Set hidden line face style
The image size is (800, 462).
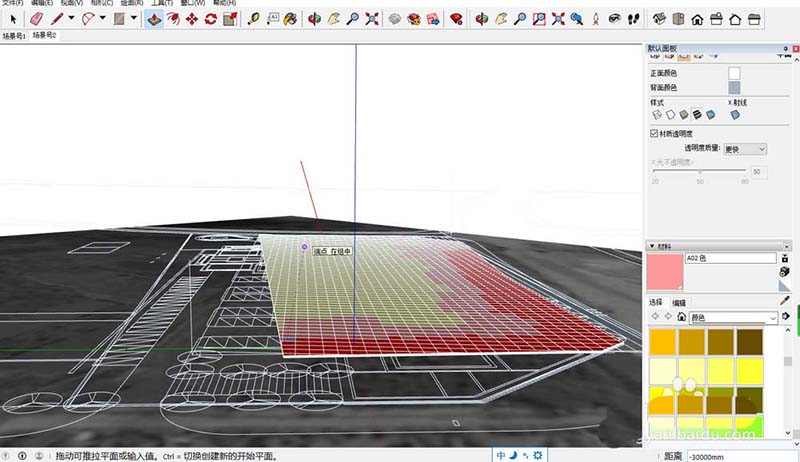[x=670, y=115]
